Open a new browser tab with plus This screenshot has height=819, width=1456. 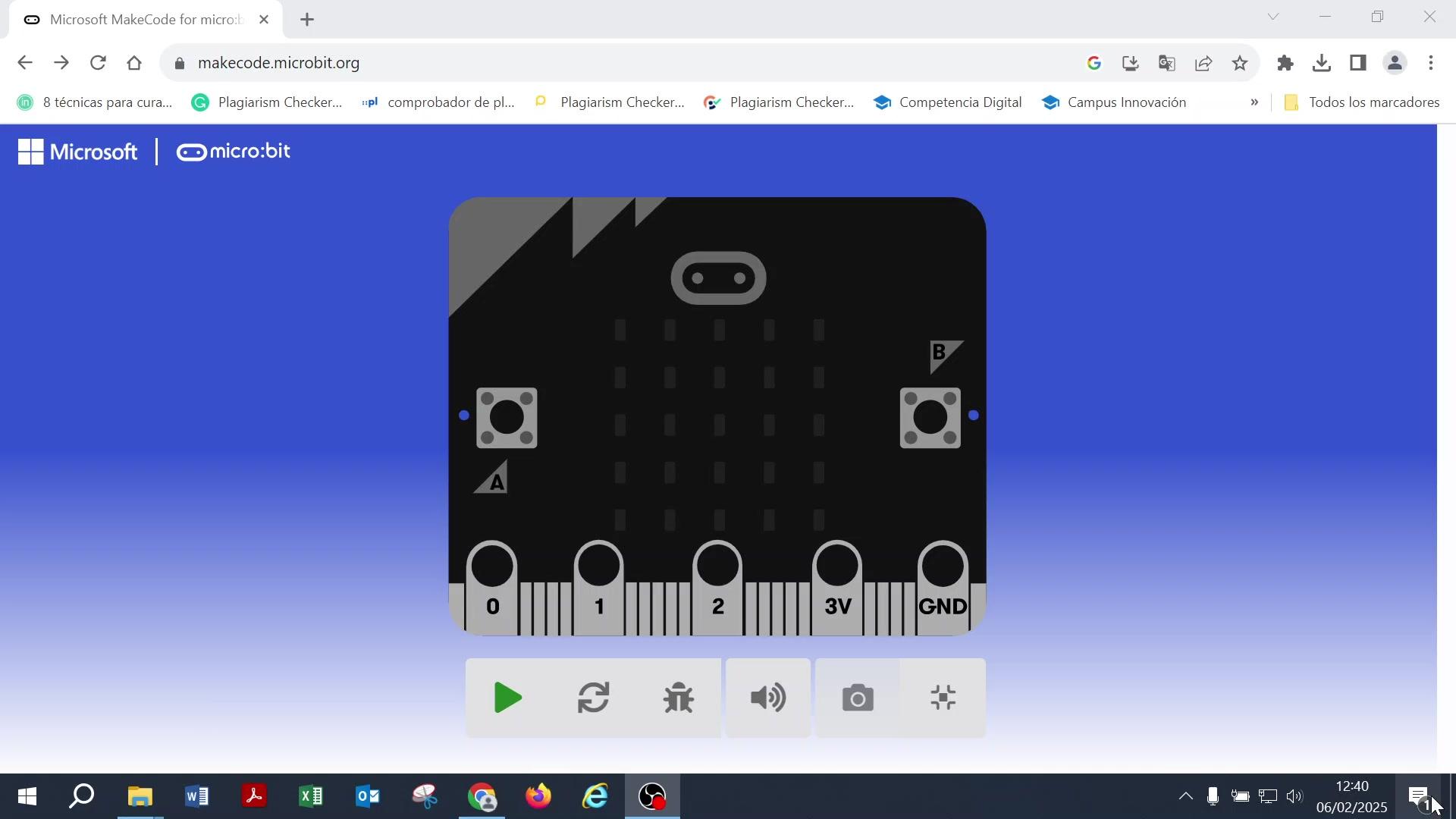tap(307, 20)
